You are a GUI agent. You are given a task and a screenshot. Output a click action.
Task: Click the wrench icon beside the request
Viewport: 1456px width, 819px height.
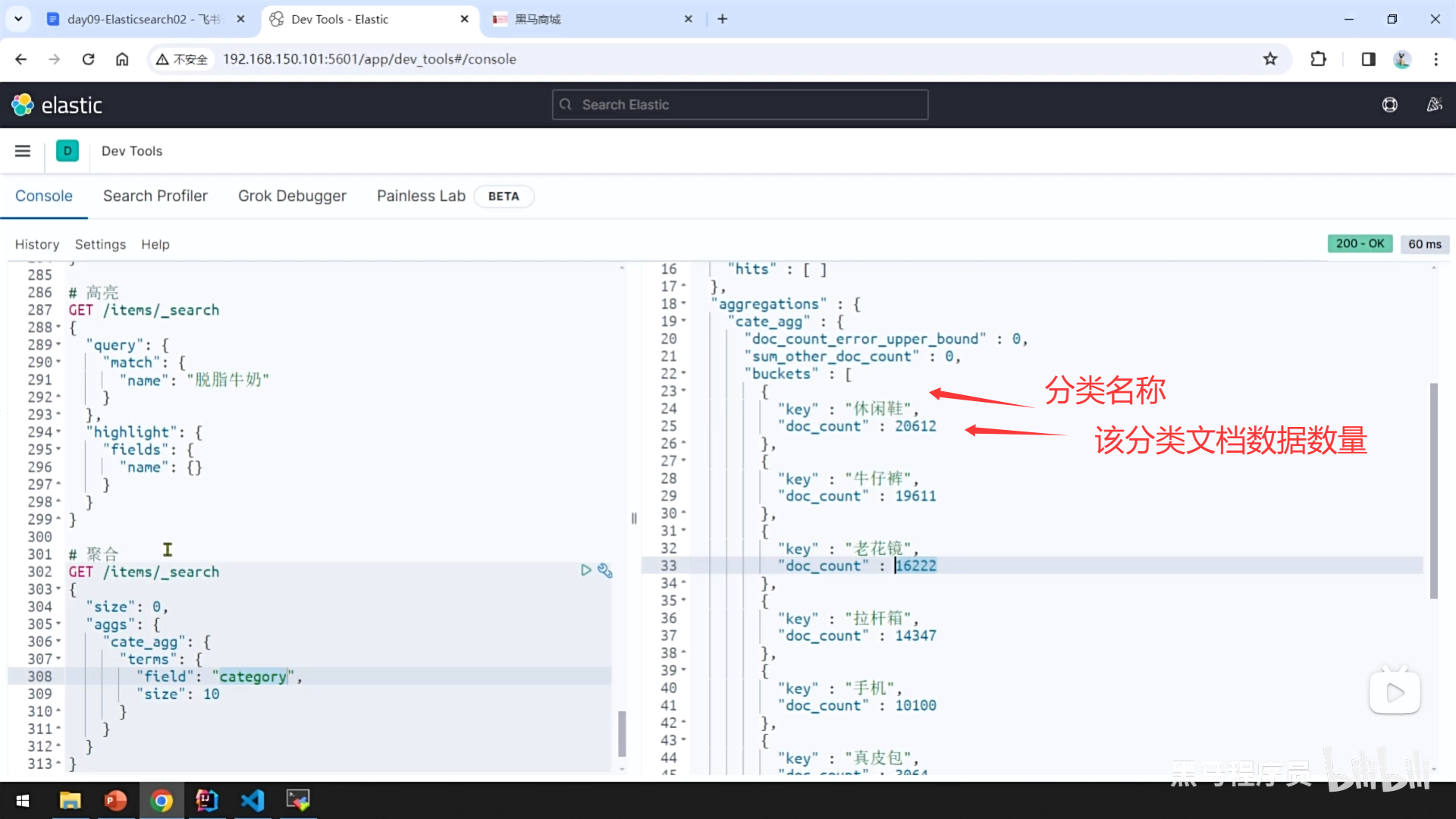[x=605, y=570]
